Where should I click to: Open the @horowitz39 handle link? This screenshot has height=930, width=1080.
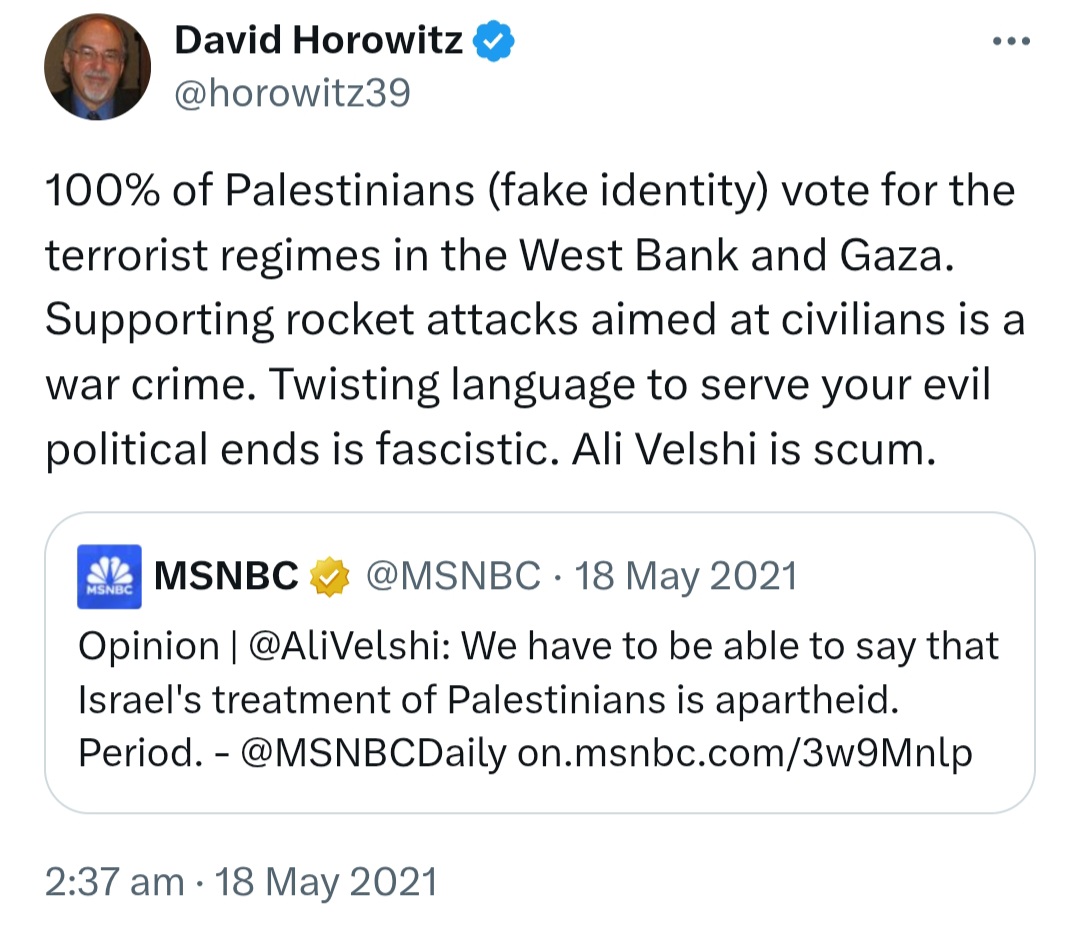pos(291,93)
